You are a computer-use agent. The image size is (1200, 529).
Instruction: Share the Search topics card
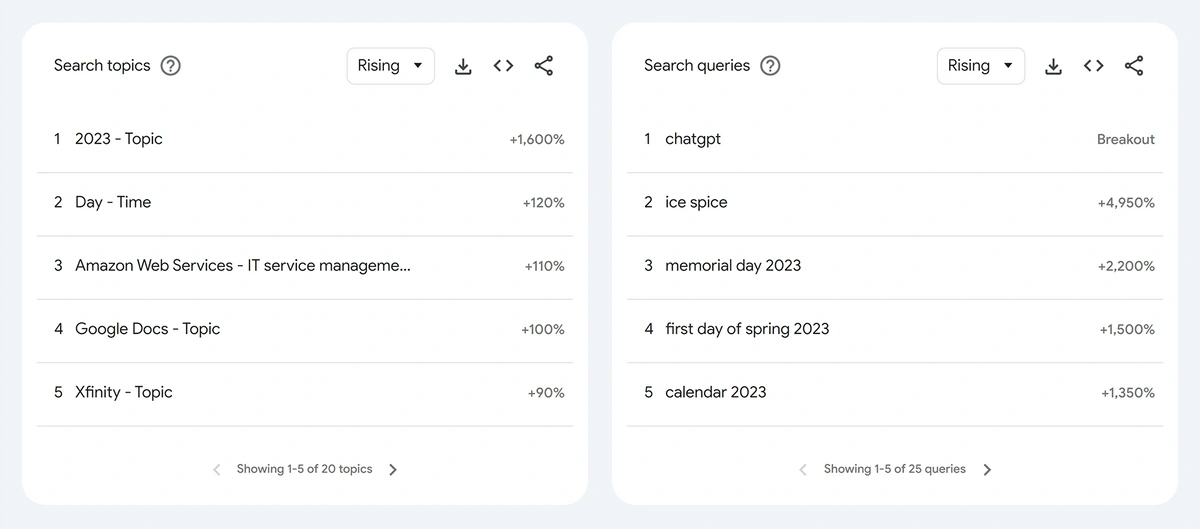(x=544, y=66)
